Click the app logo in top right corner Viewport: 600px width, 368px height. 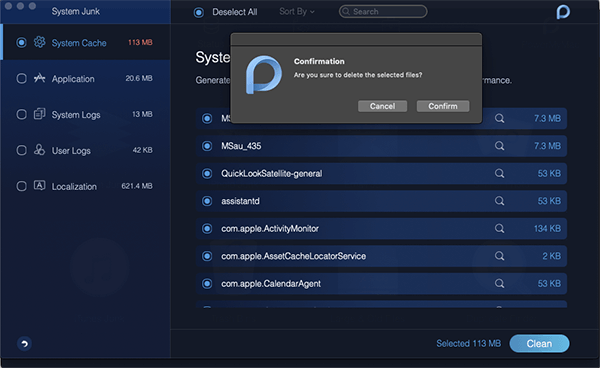click(563, 11)
